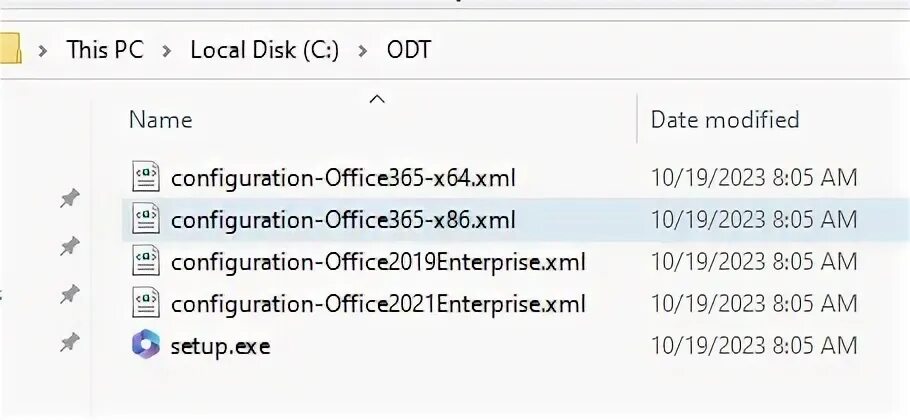This screenshot has height=420, width=910.
Task: Click the last pin icon in the sidebar
Action: pos(69,343)
